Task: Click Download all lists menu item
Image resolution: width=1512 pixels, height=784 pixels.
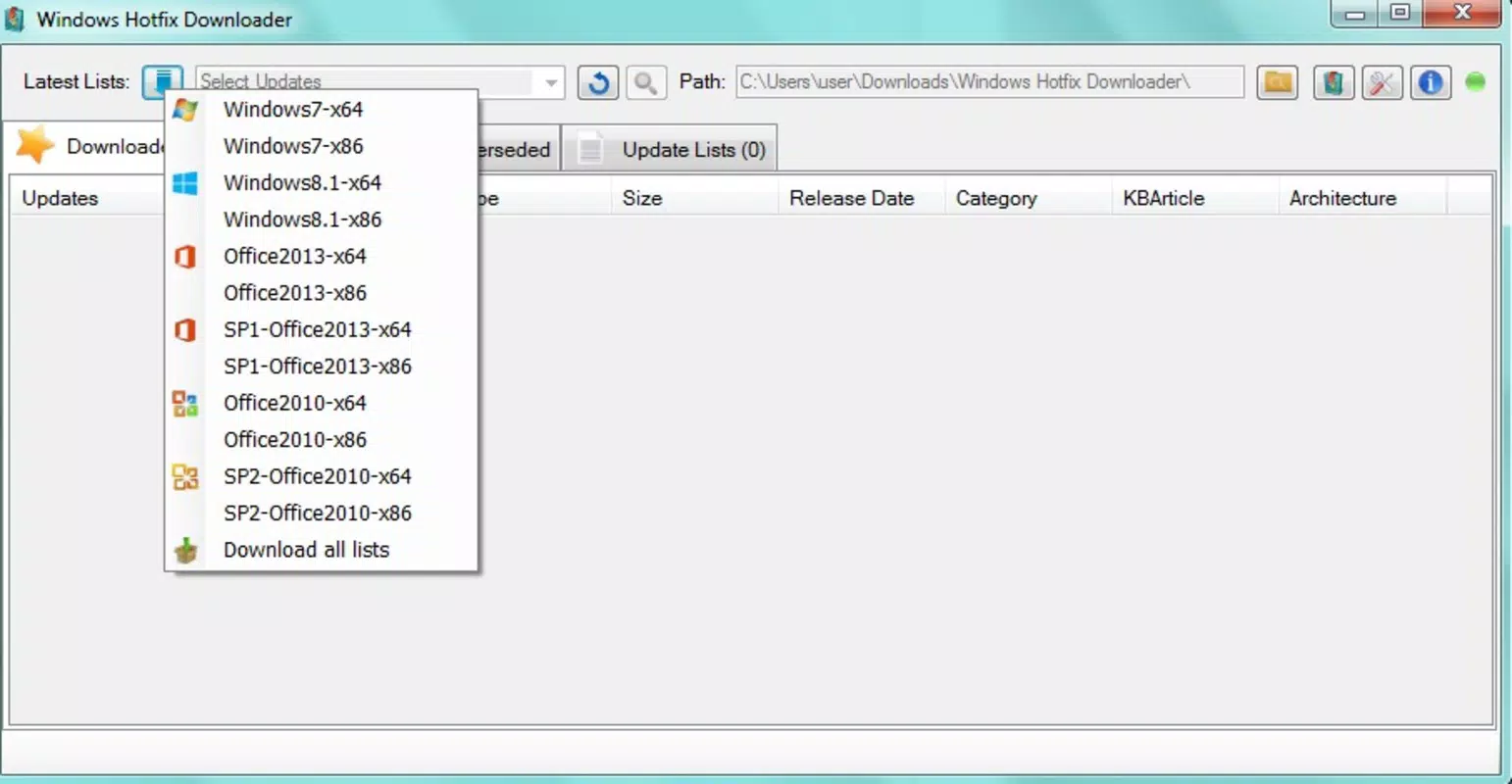Action: [322, 550]
